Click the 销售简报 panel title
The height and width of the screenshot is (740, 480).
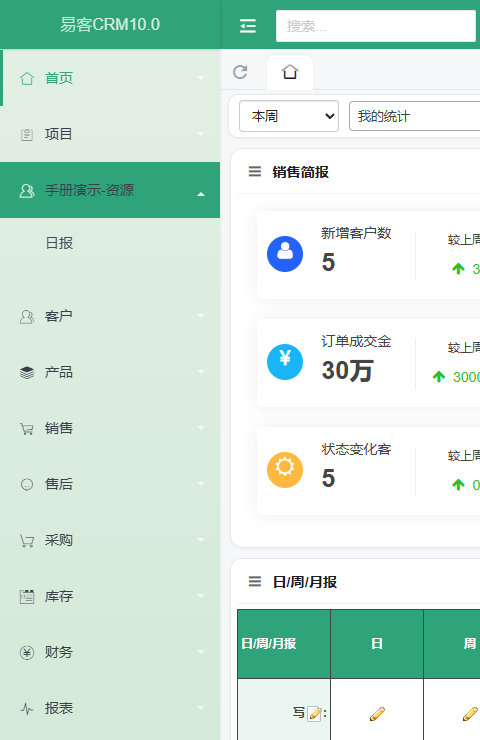pos(301,172)
